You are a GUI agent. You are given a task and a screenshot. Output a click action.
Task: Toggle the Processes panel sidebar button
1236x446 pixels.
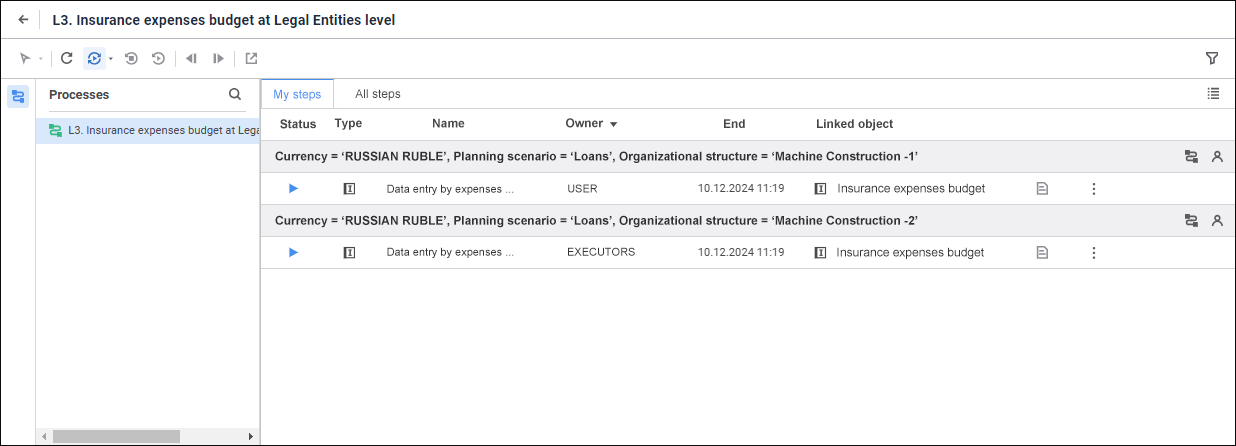pyautogui.click(x=18, y=97)
